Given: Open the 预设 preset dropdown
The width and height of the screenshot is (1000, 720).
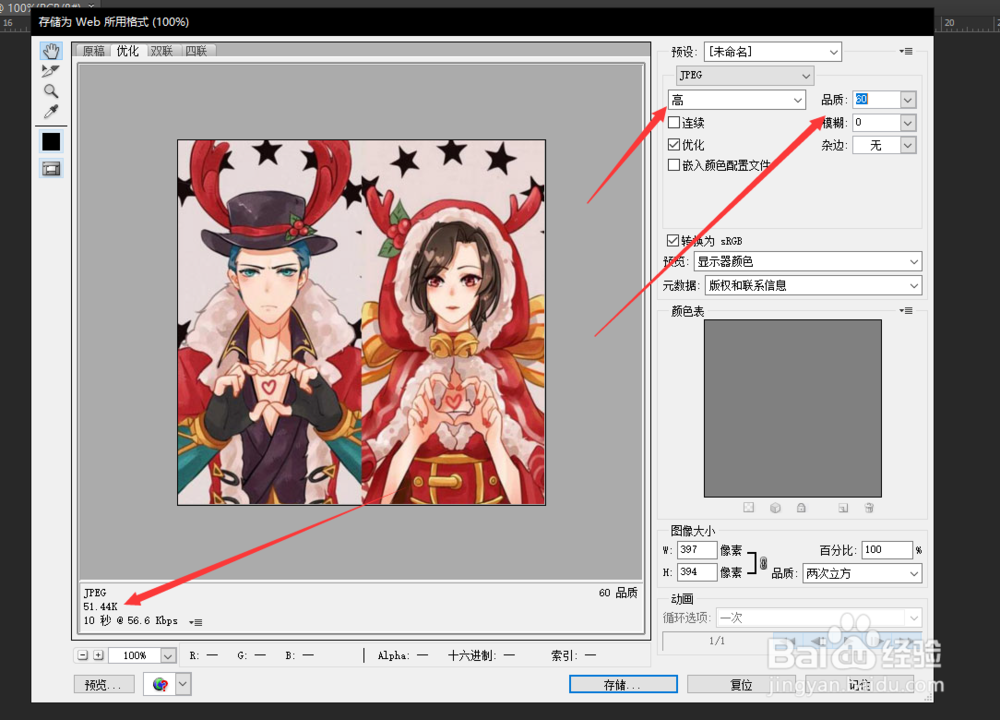Looking at the screenshot, I should coord(773,52).
